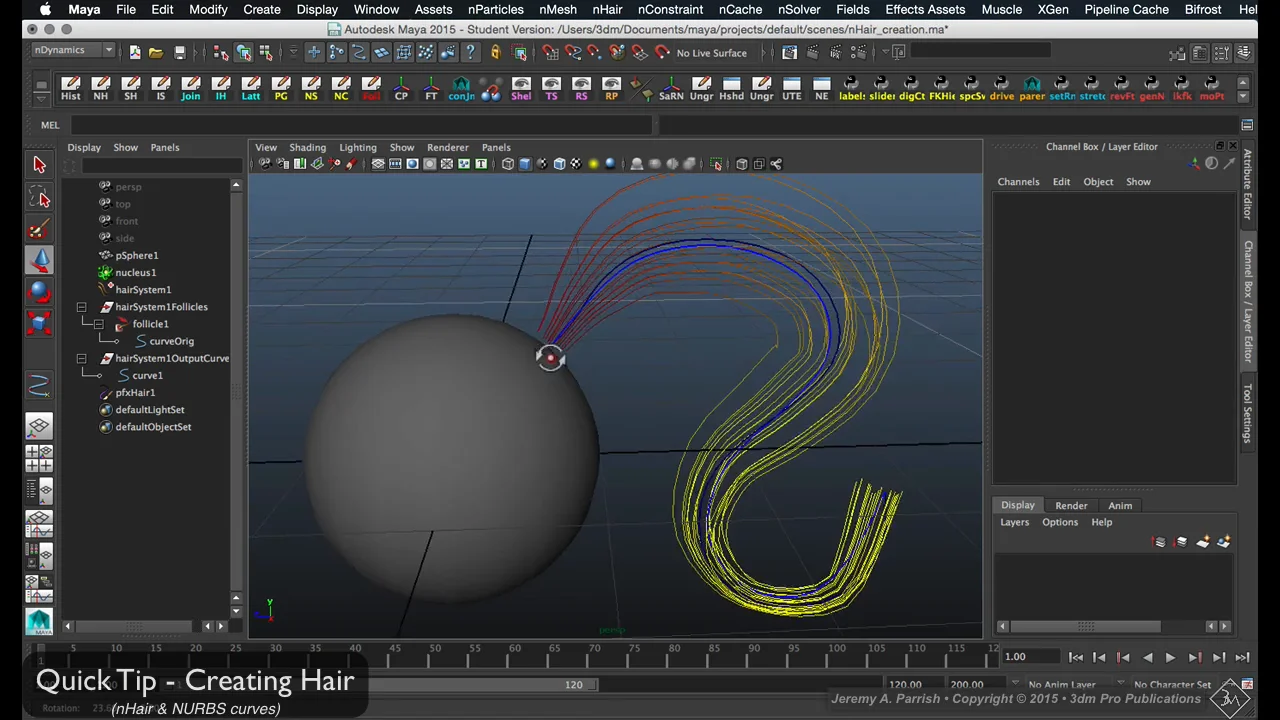
Task: Open the Panels menu in viewport
Action: (495, 148)
